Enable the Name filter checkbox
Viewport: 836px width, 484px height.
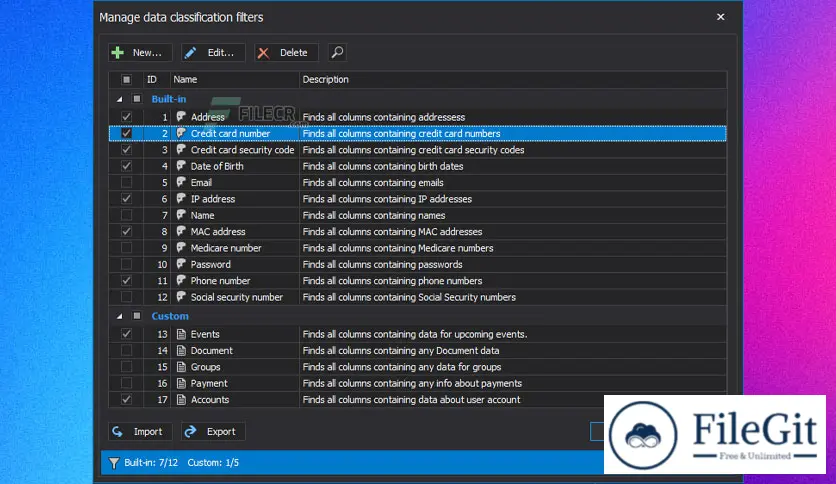(126, 215)
